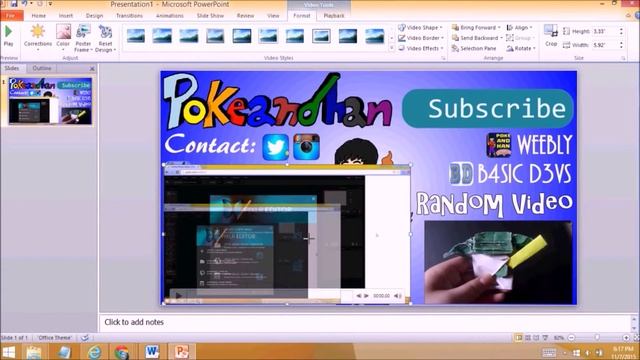The image size is (640, 360).
Task: Click the Play preview button in the ribbon
Action: 8,36
